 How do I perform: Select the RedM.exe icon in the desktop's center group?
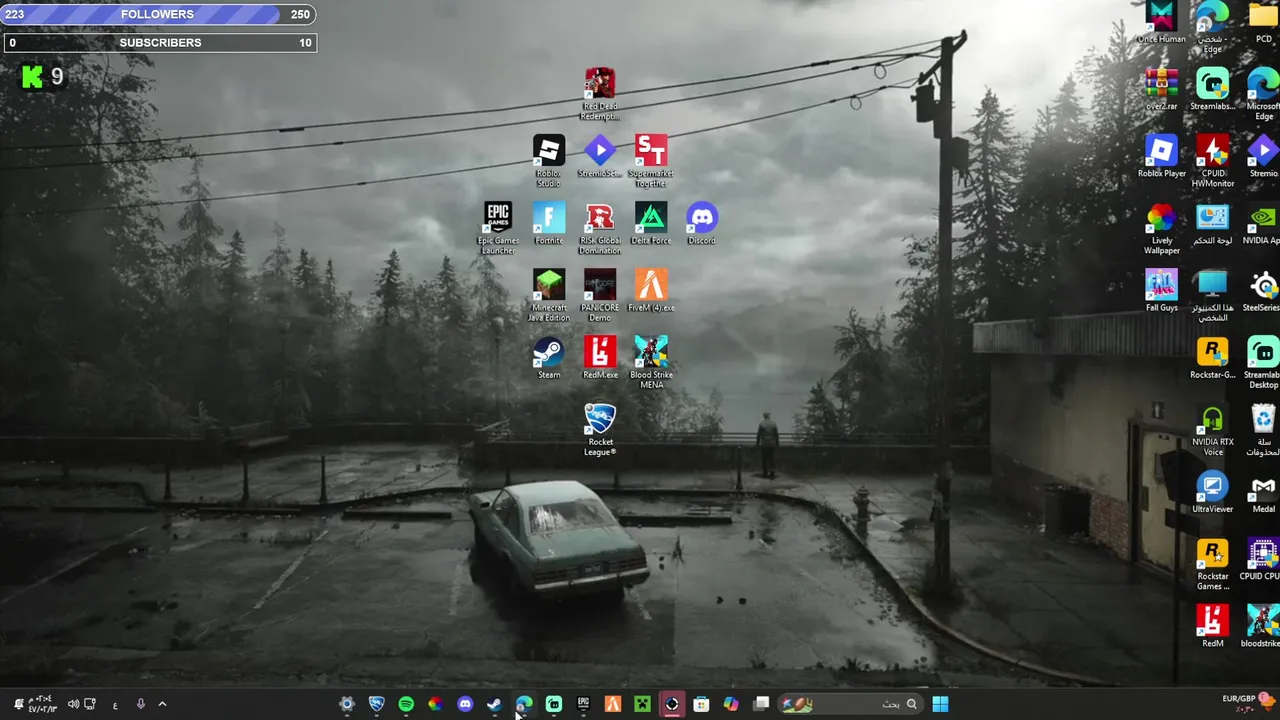[600, 358]
